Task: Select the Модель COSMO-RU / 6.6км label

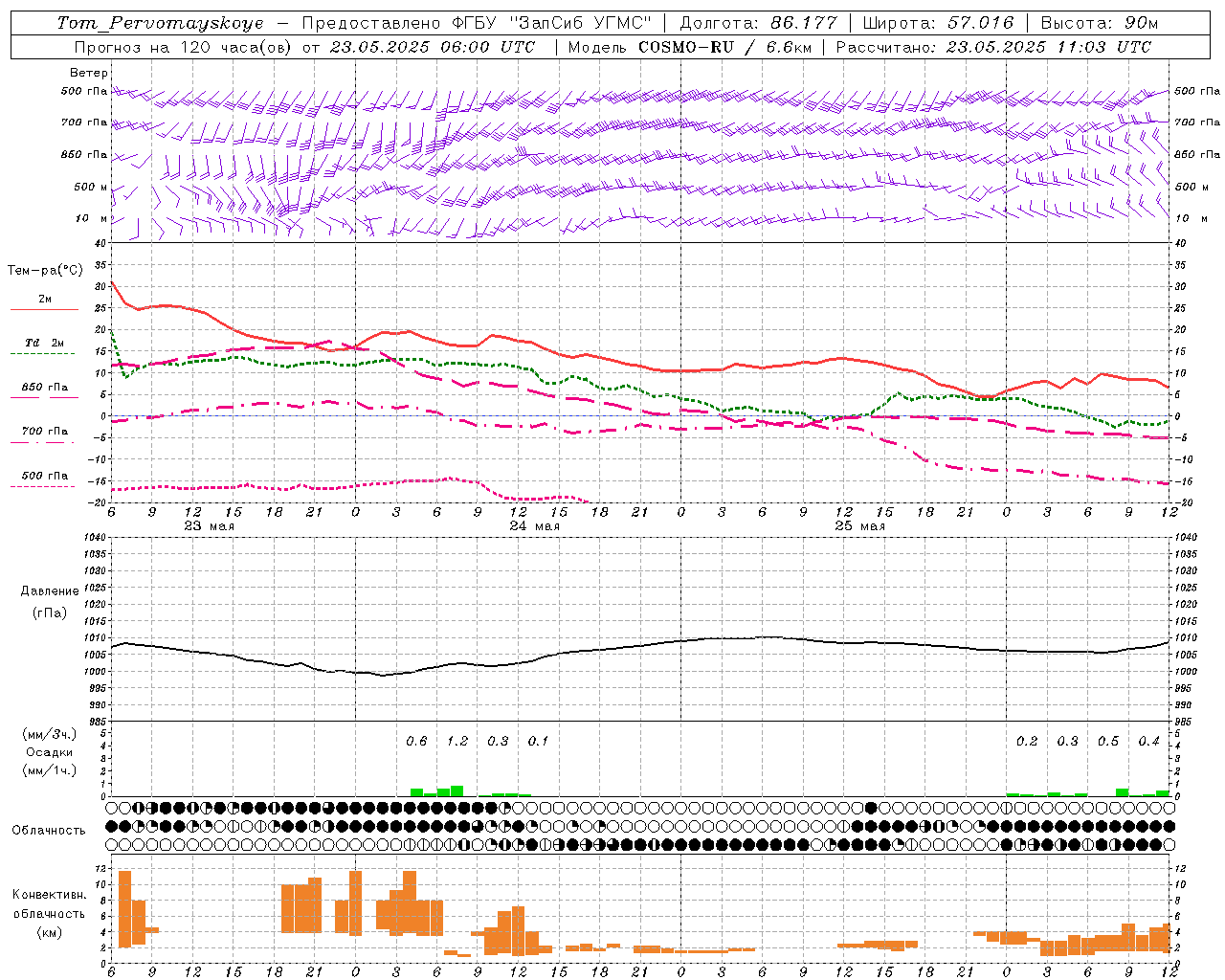Action: [689, 47]
